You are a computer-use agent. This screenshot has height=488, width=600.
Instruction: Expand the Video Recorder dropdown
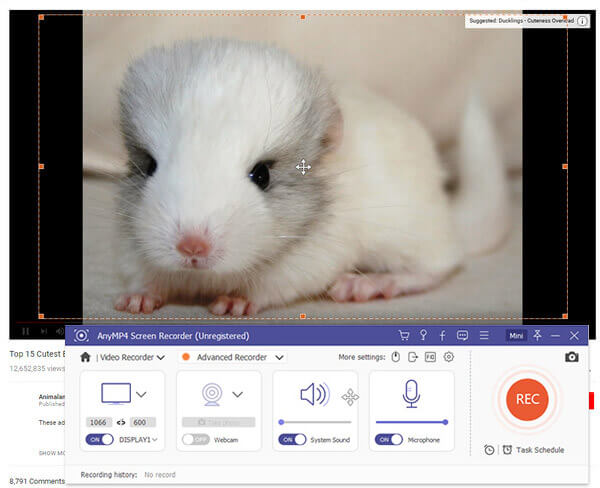(161, 357)
